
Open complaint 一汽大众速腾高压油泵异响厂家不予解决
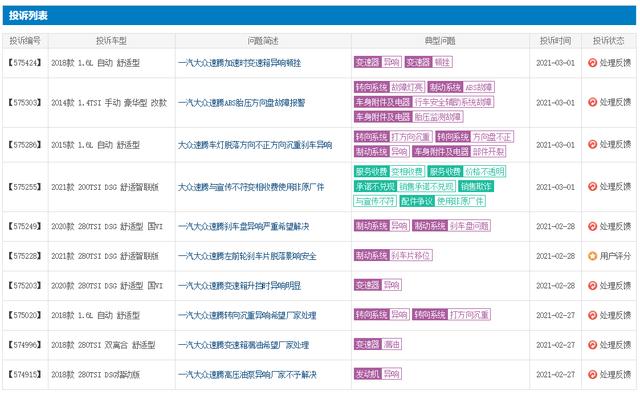pyautogui.click(x=247, y=375)
